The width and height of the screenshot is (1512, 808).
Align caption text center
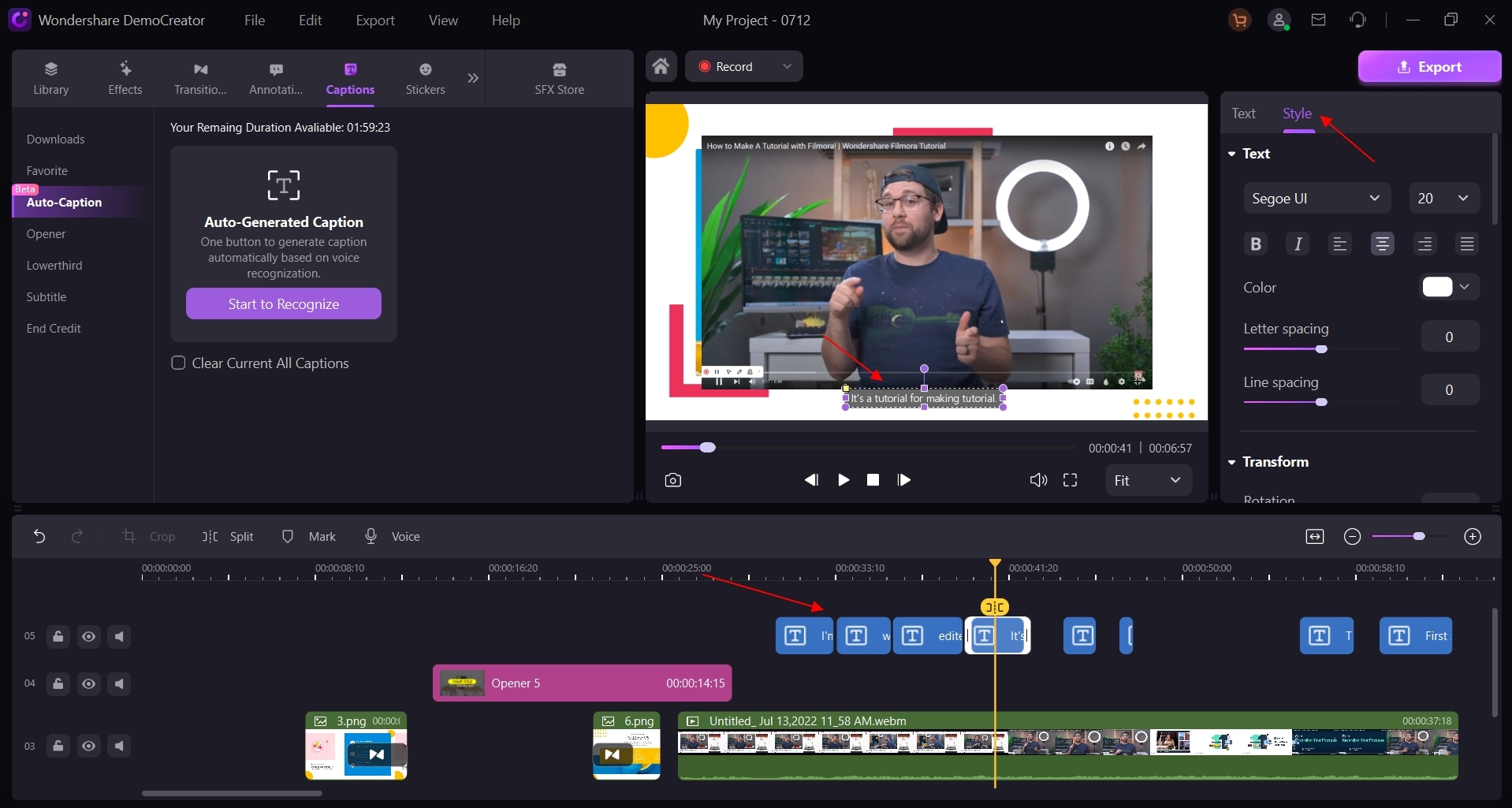(x=1382, y=244)
